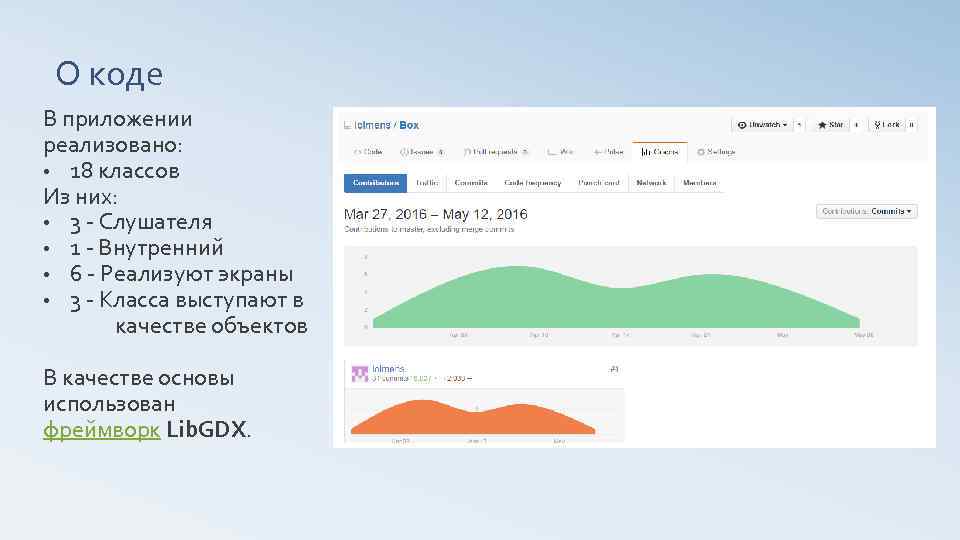Click the watchers count next to Unwatch
This screenshot has height=540, width=960.
799,124
